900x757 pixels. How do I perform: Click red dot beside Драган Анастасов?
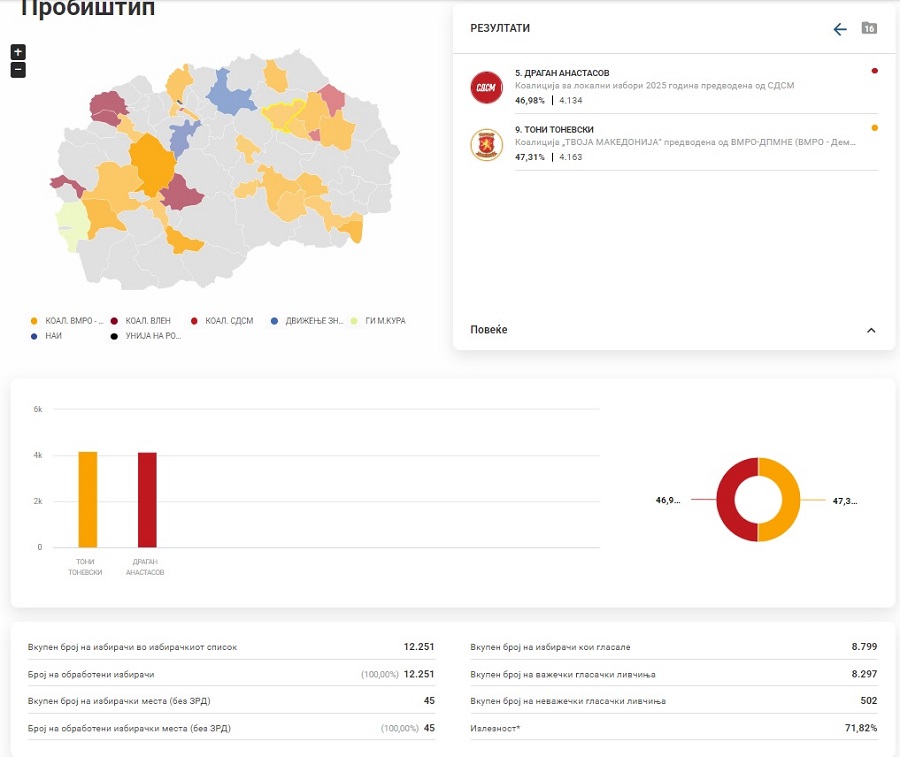pos(875,71)
